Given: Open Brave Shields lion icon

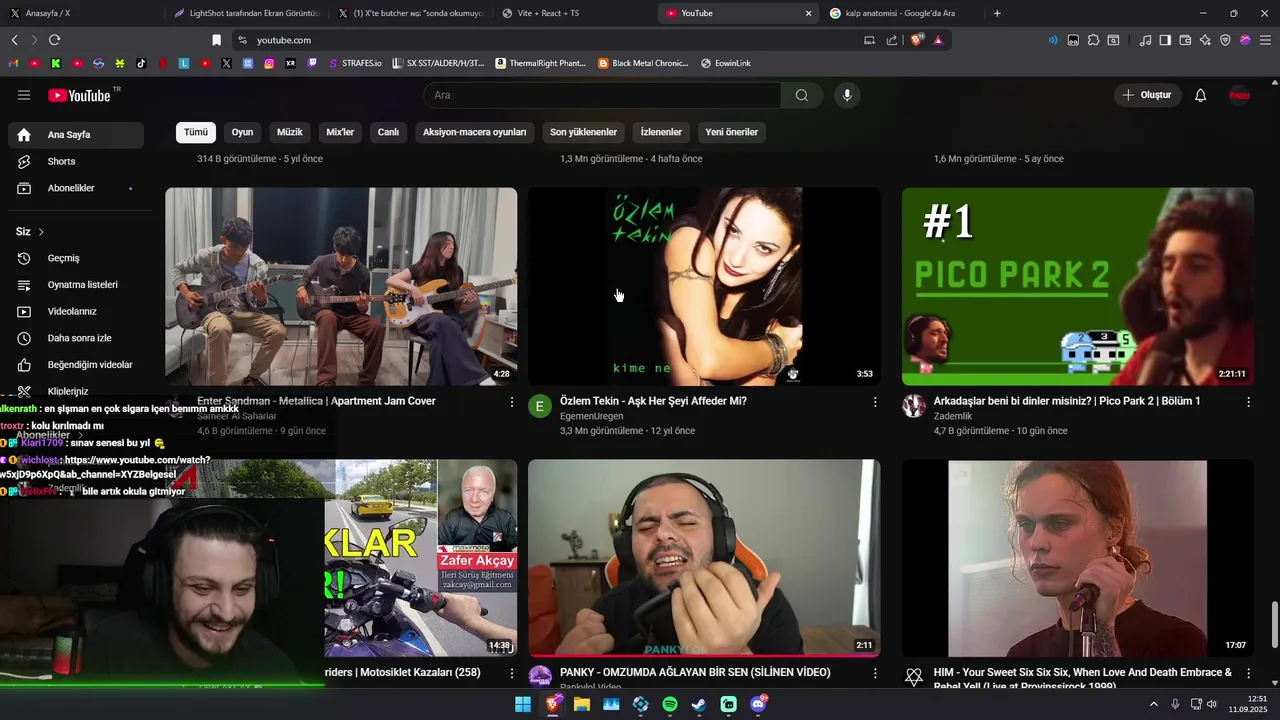Looking at the screenshot, I should pyautogui.click(x=917, y=40).
